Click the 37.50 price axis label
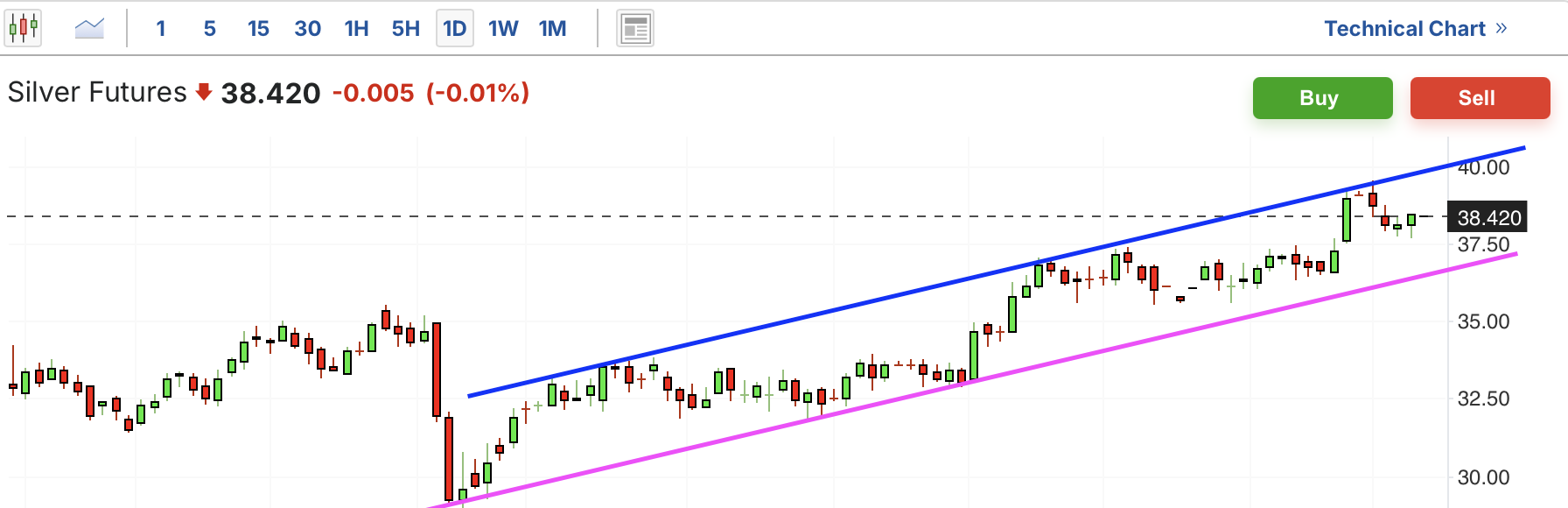Screen dimensions: 1568x508 (1483, 244)
